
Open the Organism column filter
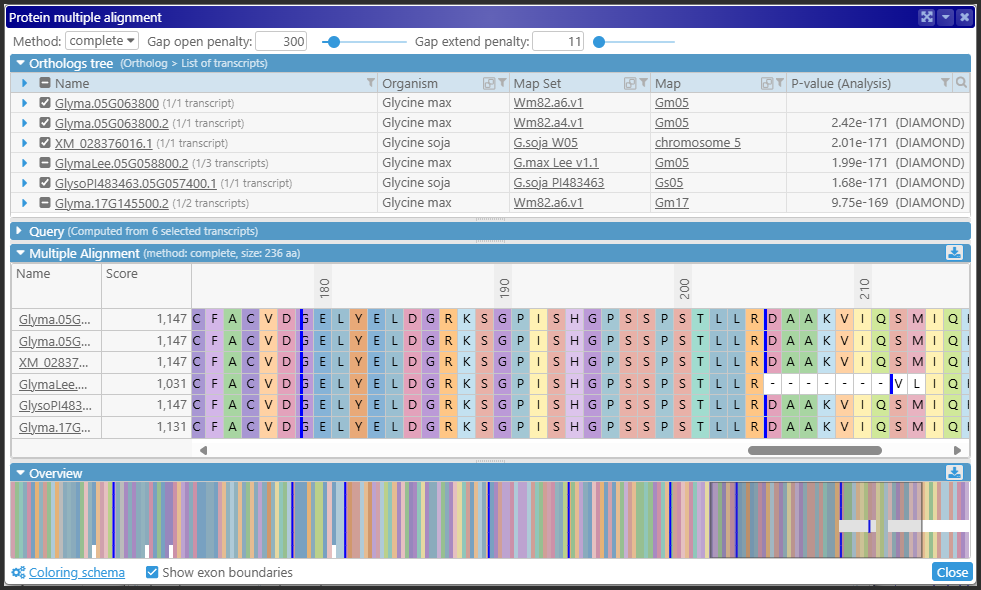(x=502, y=83)
